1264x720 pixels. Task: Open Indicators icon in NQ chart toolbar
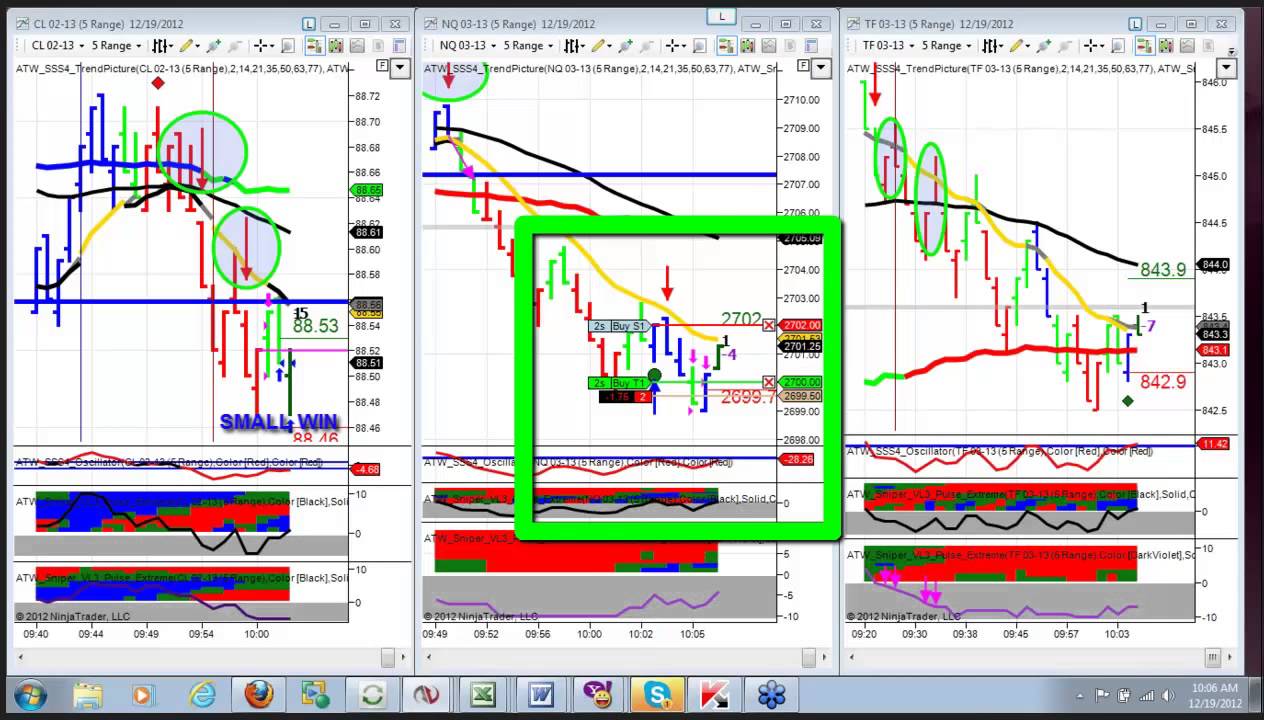[768, 45]
